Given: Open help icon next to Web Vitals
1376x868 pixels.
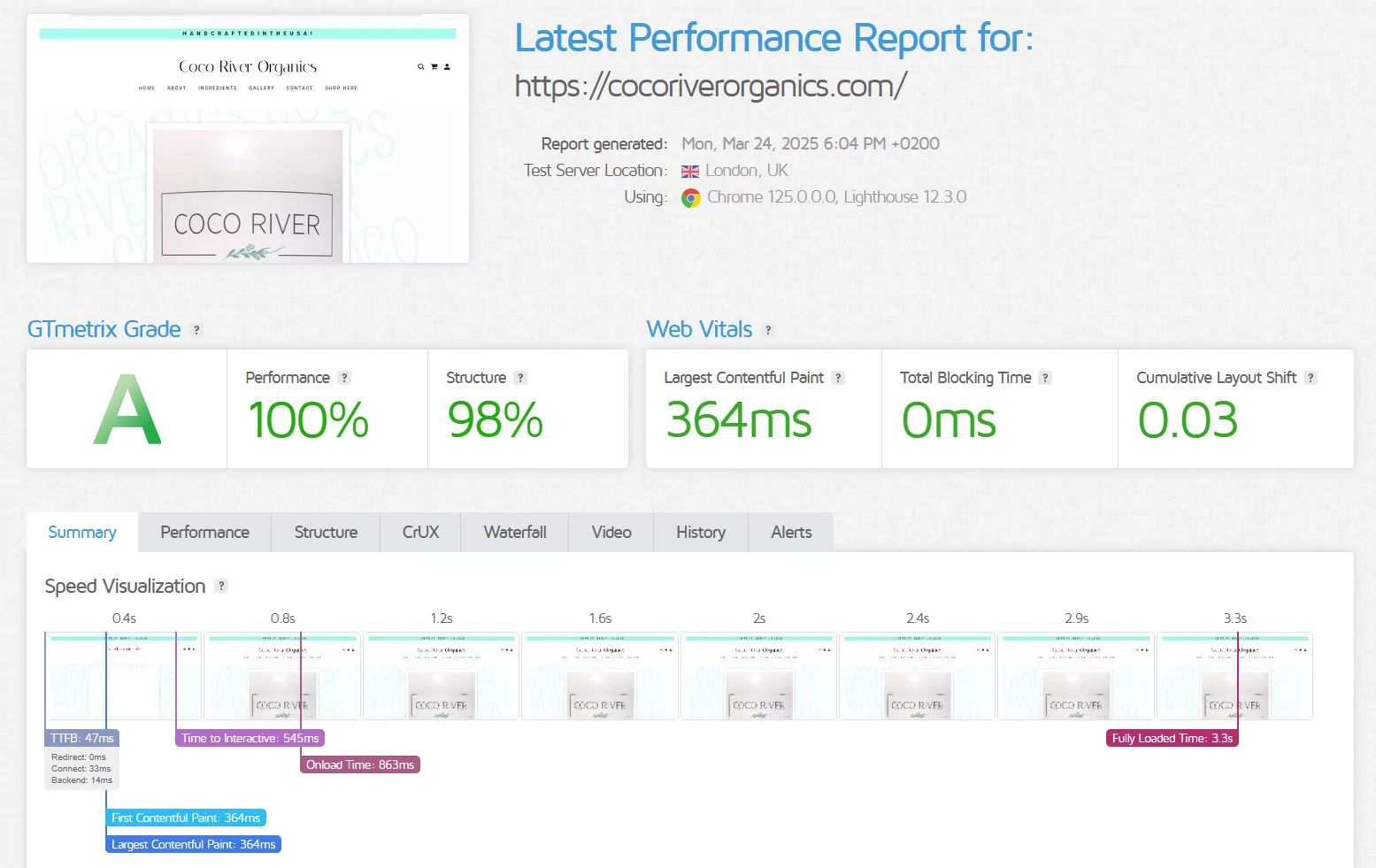Looking at the screenshot, I should click(x=768, y=330).
